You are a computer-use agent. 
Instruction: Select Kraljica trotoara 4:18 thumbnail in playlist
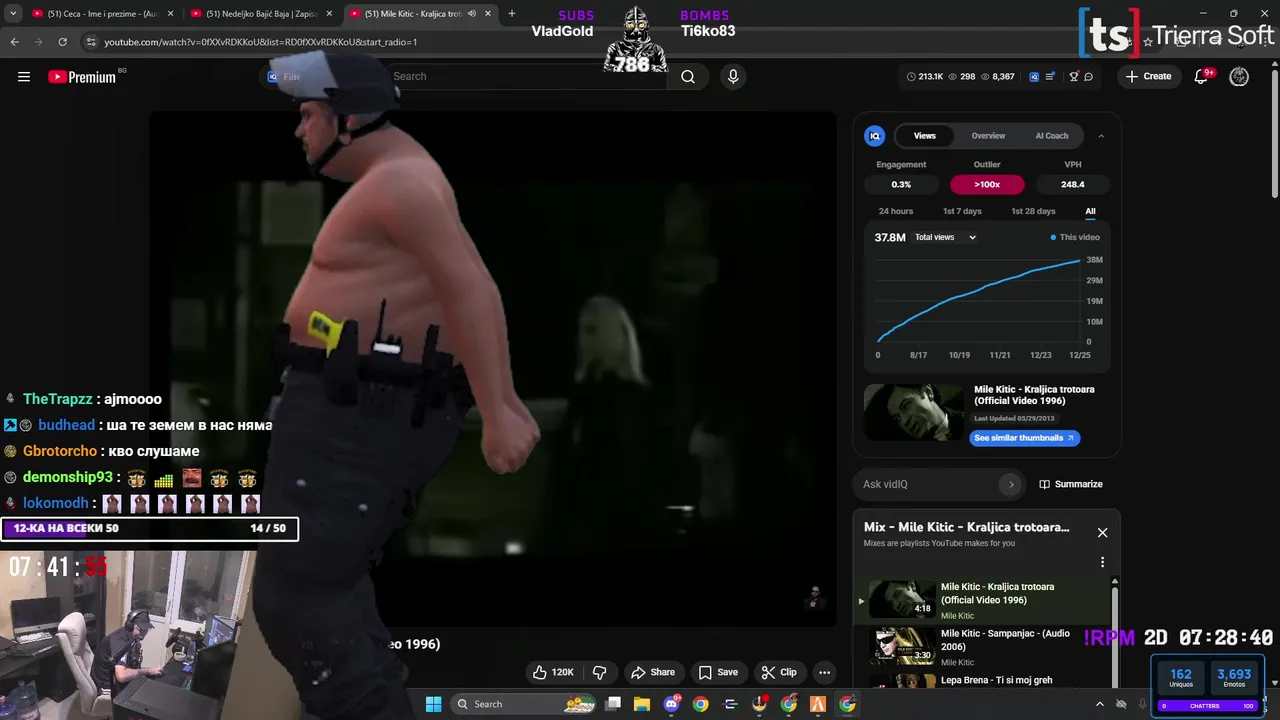901,600
